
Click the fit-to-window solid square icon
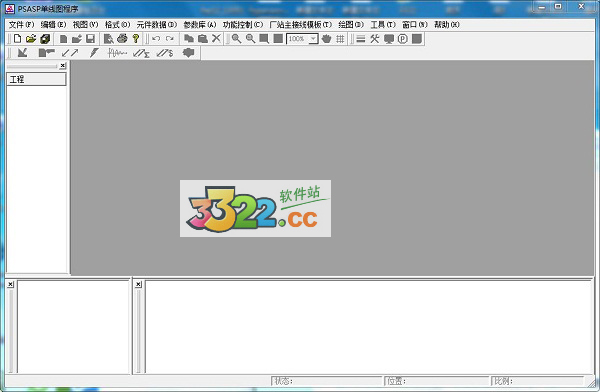tap(278, 39)
